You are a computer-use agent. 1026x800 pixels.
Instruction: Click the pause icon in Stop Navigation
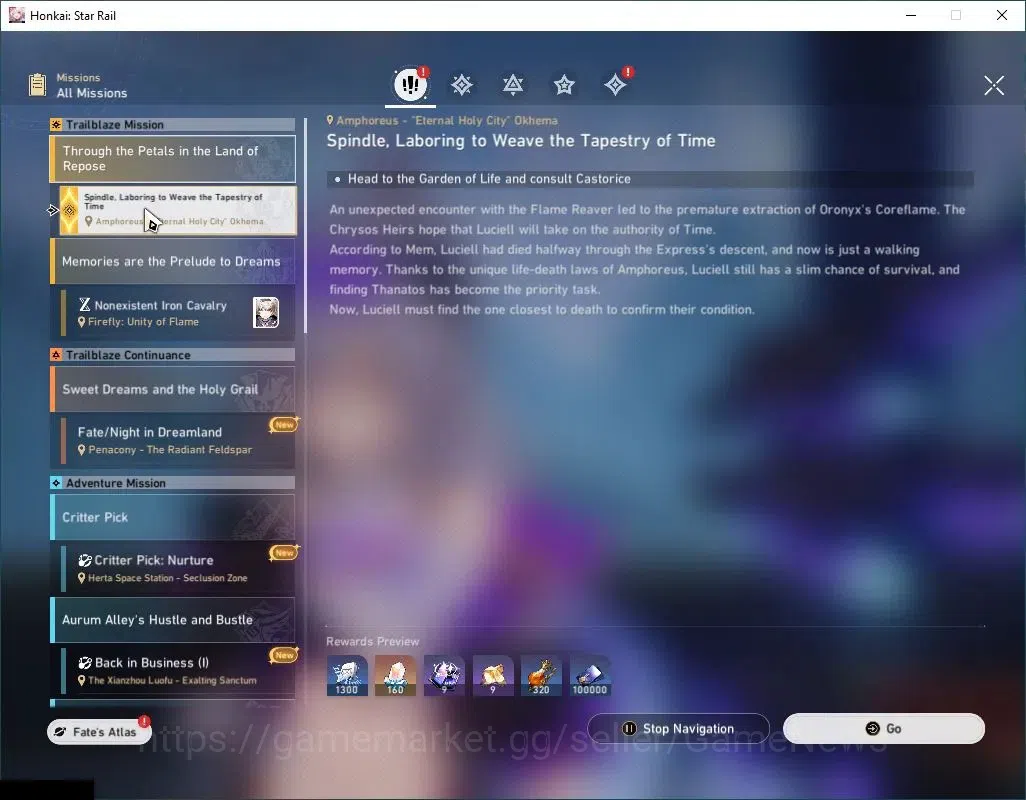[x=629, y=728]
